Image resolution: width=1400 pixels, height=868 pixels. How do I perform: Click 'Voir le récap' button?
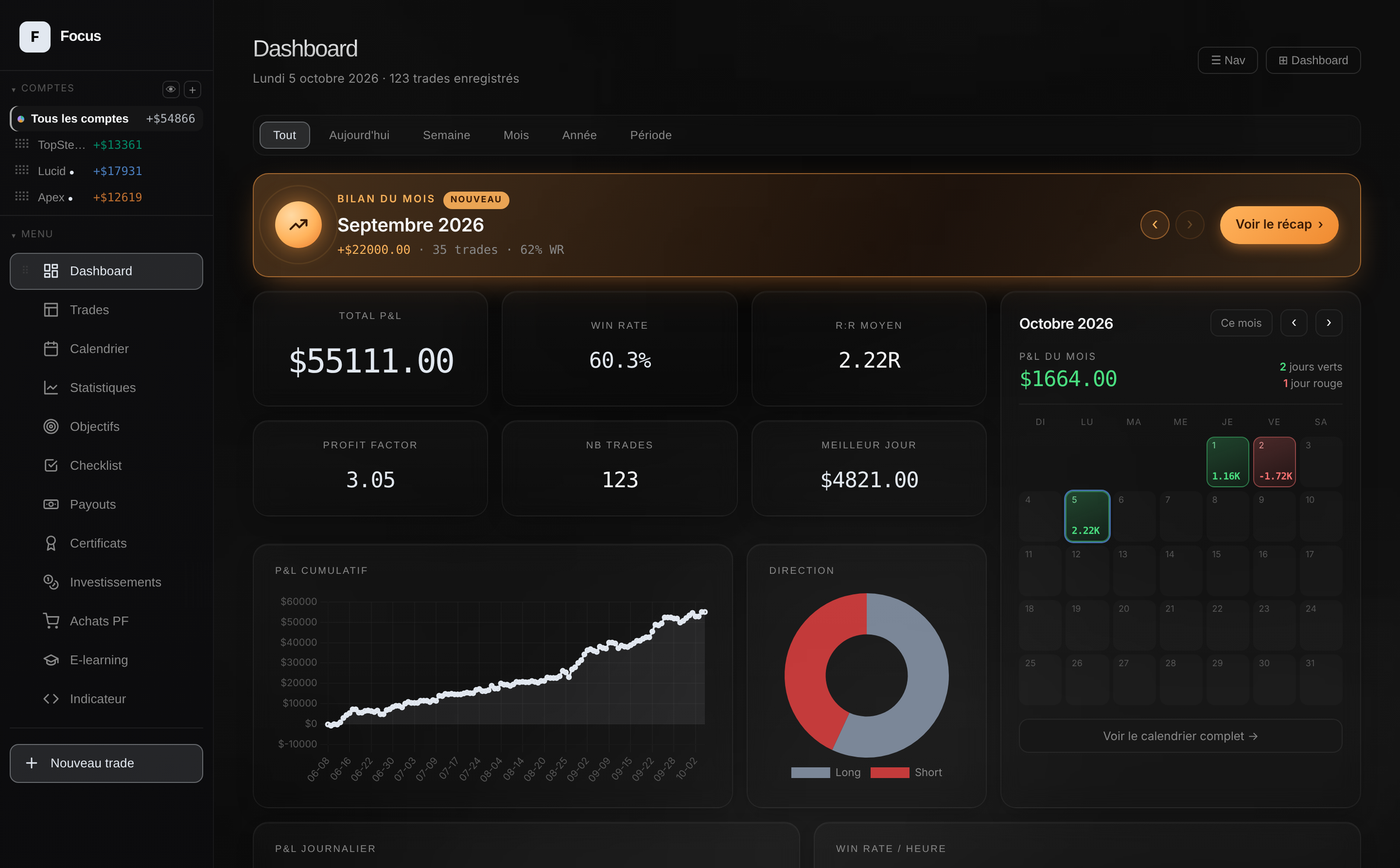(x=1279, y=225)
